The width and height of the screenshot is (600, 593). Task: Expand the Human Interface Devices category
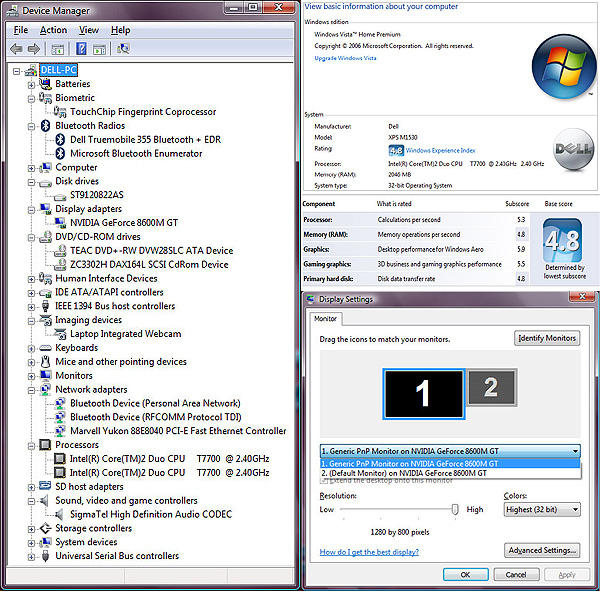pyautogui.click(x=31, y=279)
